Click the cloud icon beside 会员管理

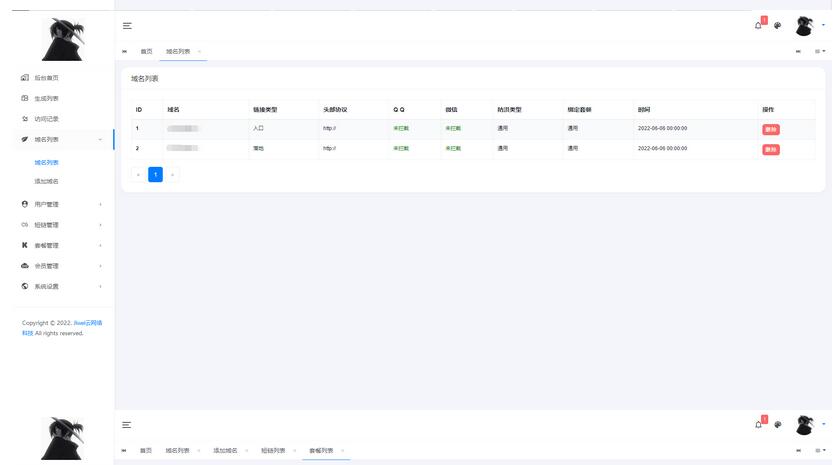pyautogui.click(x=25, y=266)
